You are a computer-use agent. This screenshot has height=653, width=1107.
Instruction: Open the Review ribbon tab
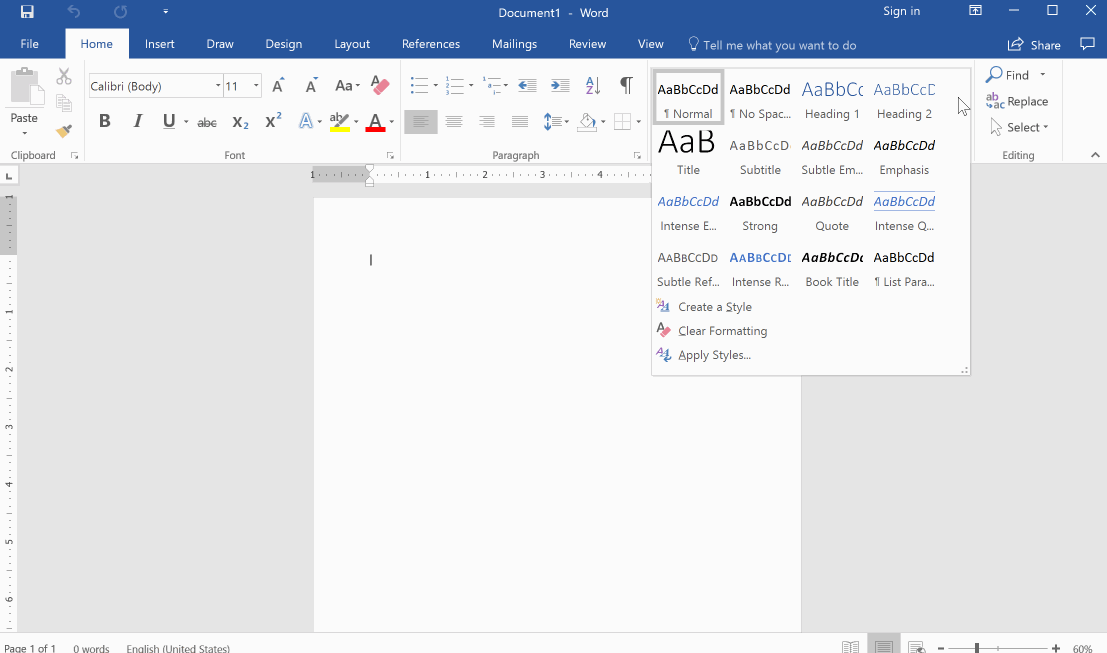(x=587, y=44)
